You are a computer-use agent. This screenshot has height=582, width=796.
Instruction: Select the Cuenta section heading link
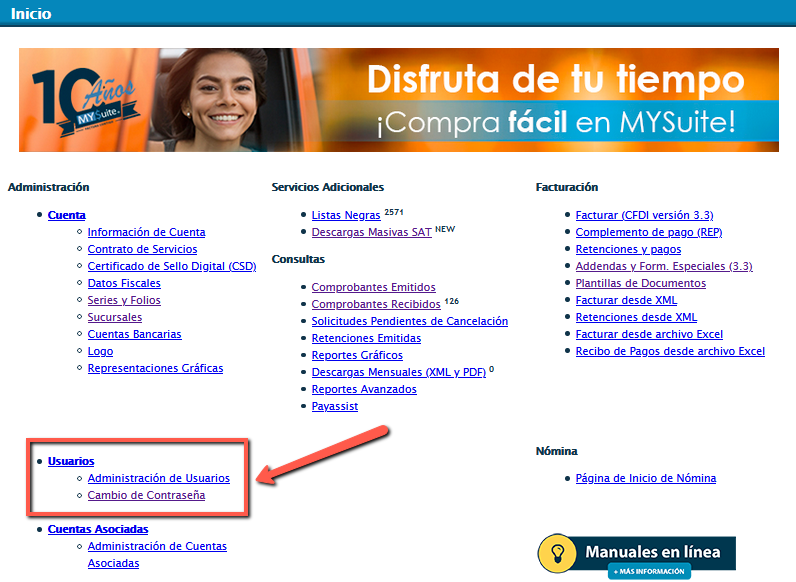click(66, 215)
